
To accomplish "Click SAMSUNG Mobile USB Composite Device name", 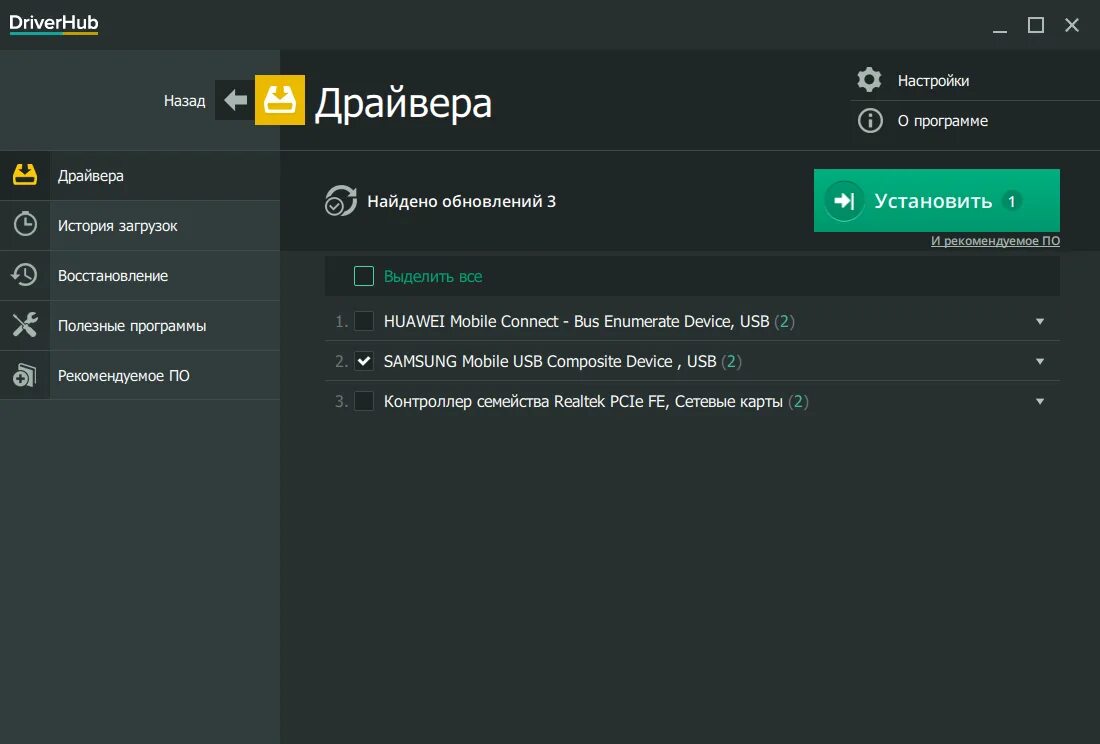I will click(x=549, y=361).
